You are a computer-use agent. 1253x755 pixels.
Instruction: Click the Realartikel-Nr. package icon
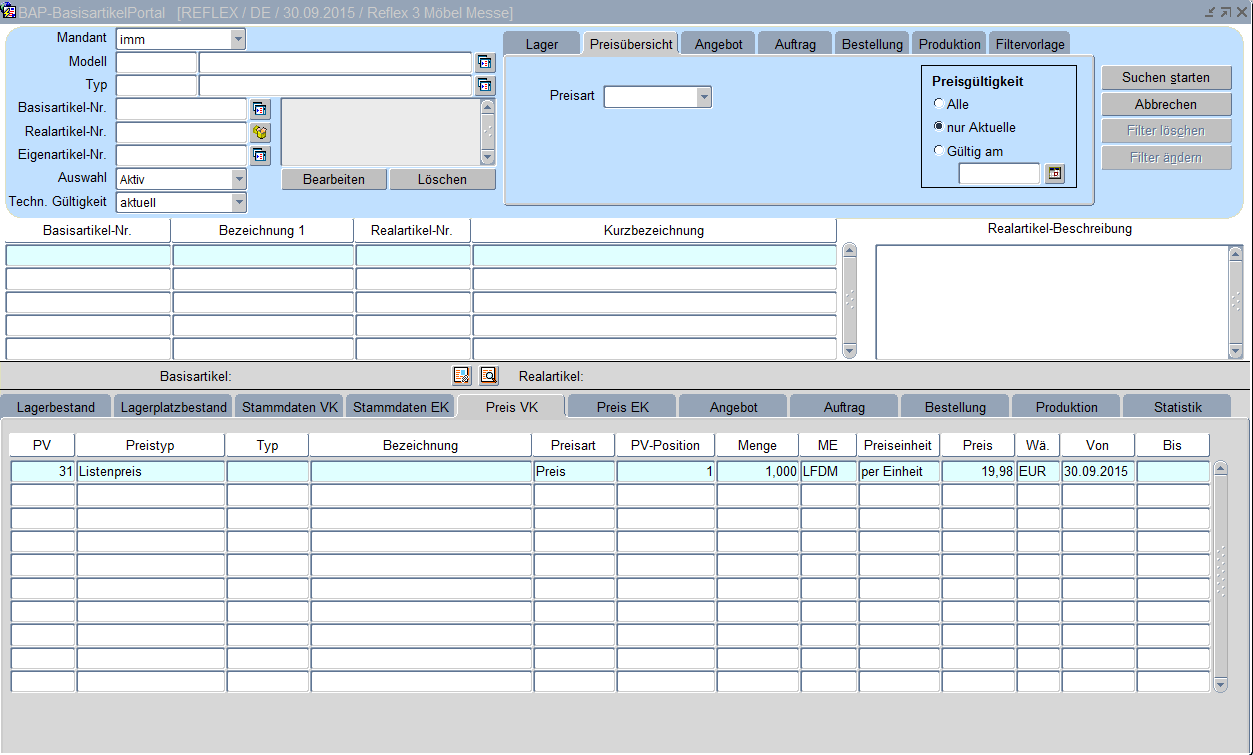tap(260, 132)
